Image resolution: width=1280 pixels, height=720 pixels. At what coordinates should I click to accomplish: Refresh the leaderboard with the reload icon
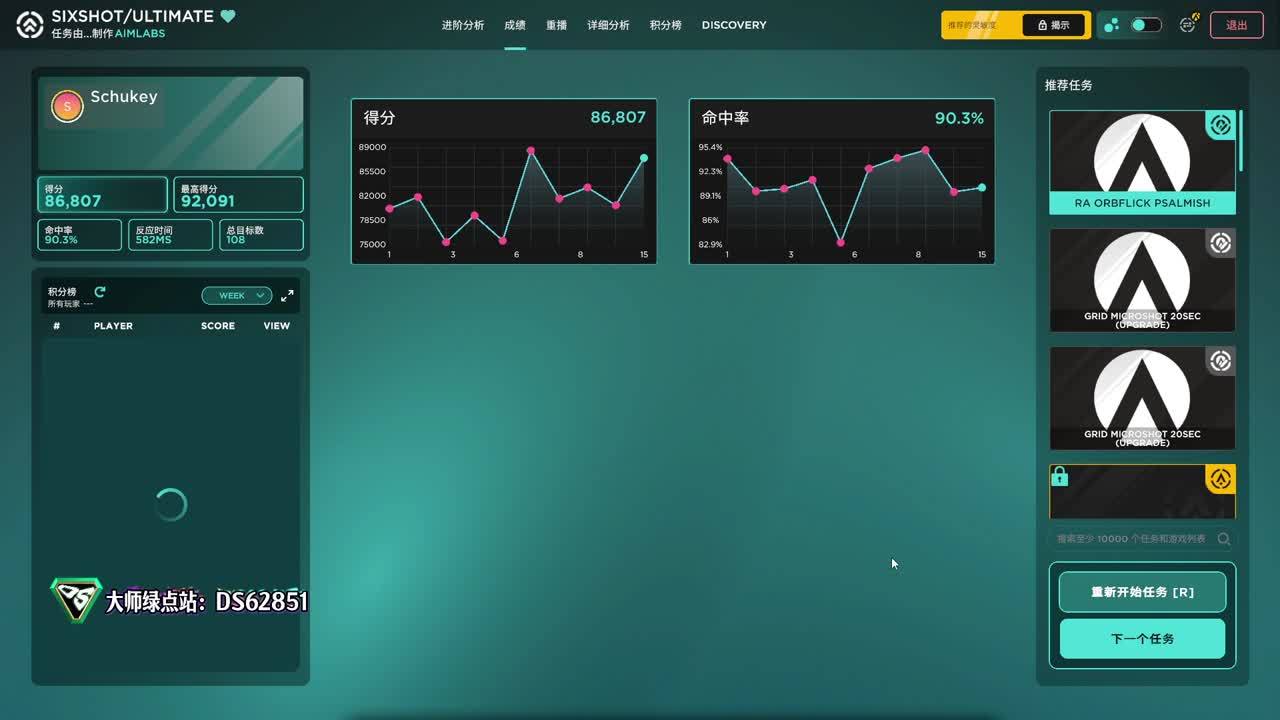(100, 292)
